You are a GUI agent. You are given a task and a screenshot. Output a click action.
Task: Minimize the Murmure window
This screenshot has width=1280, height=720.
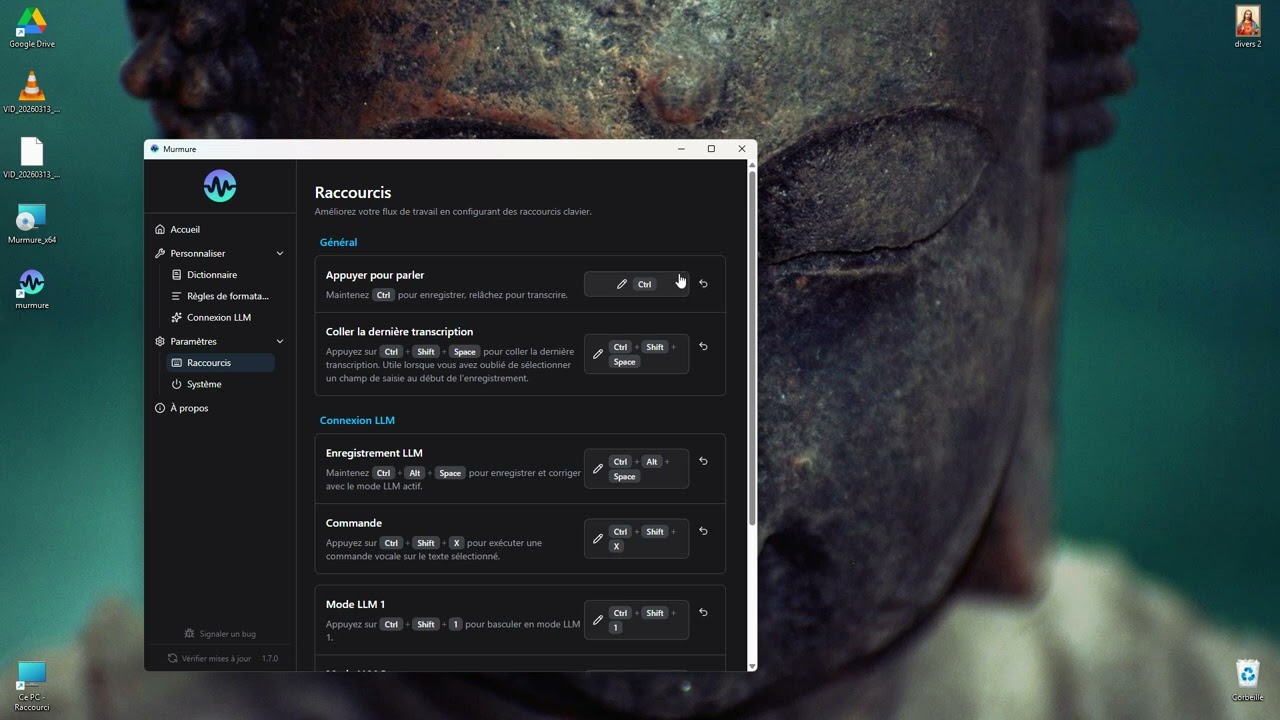pos(681,149)
